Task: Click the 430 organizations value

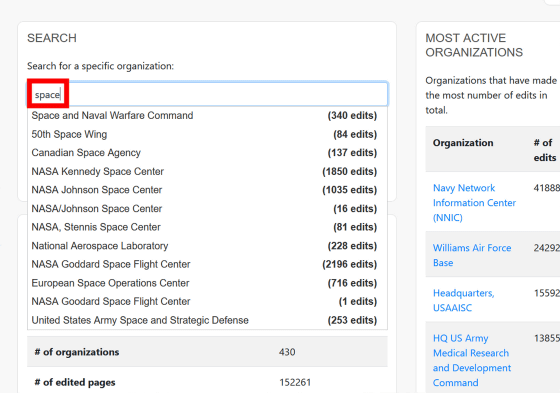Action: point(287,352)
